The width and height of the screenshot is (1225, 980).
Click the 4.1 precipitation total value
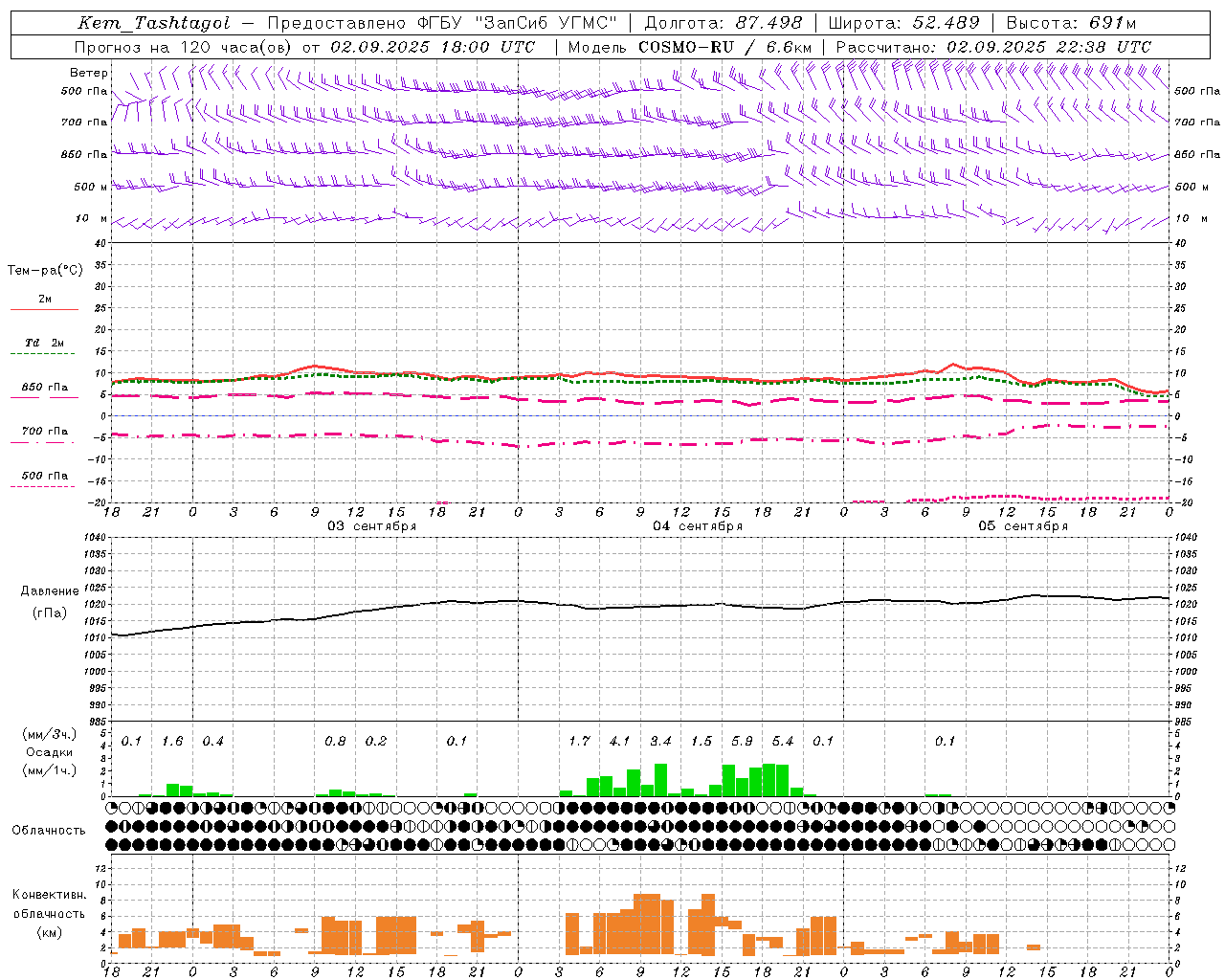pos(620,741)
